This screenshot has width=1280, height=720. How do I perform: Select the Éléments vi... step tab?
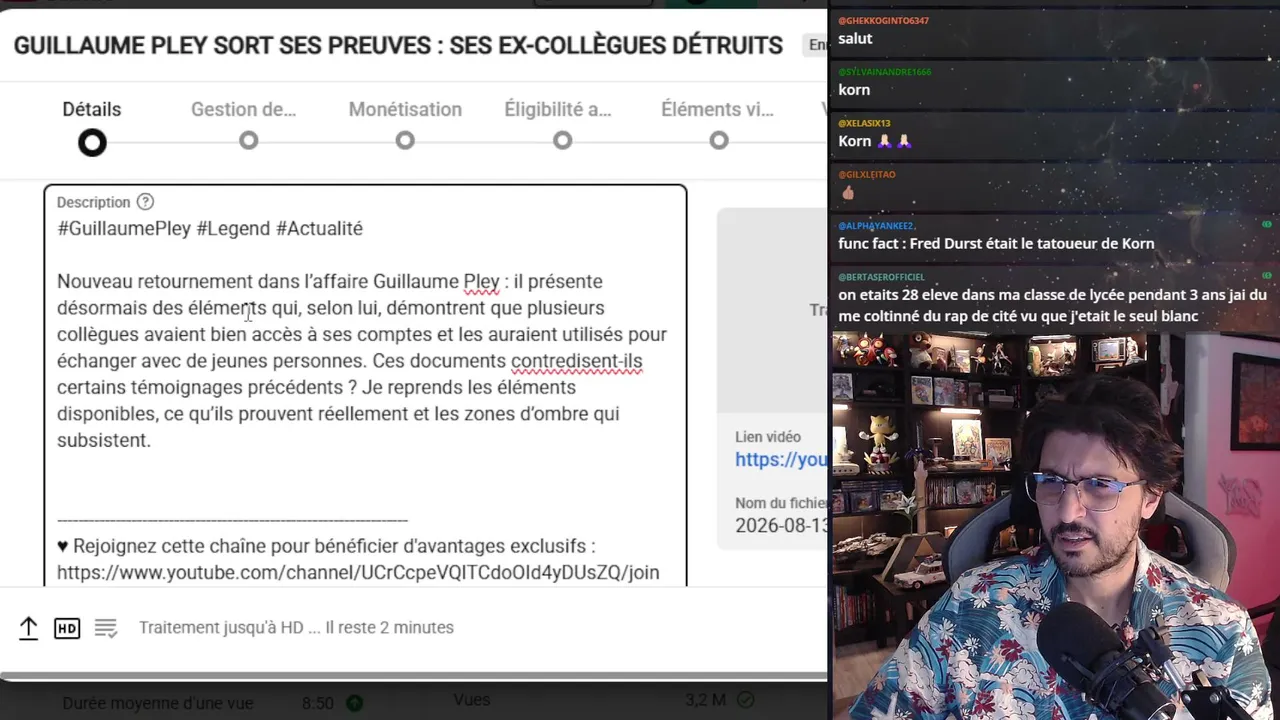[717, 110]
